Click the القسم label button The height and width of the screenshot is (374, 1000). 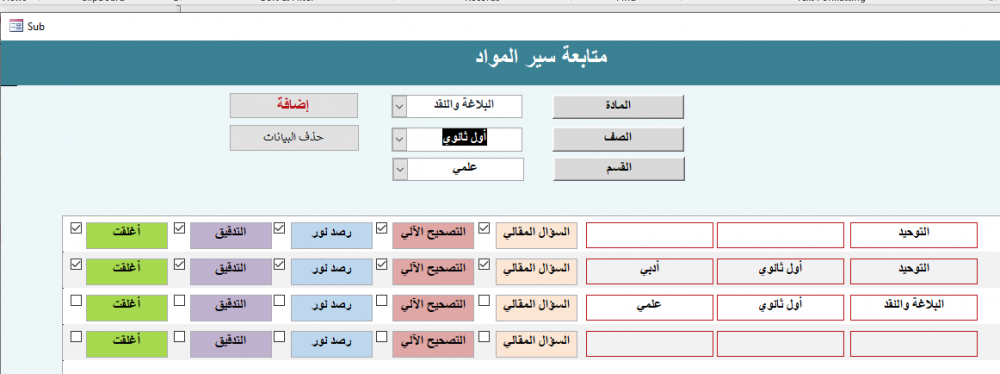(x=619, y=168)
